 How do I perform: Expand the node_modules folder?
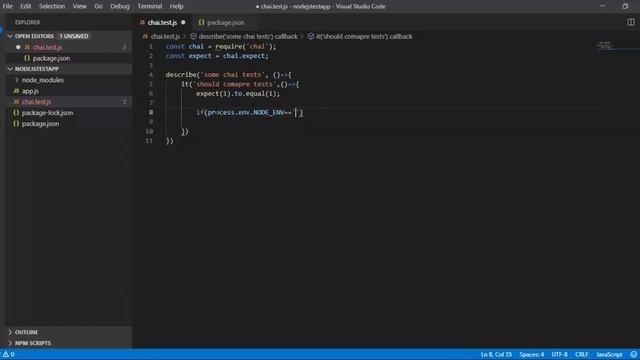coord(42,80)
